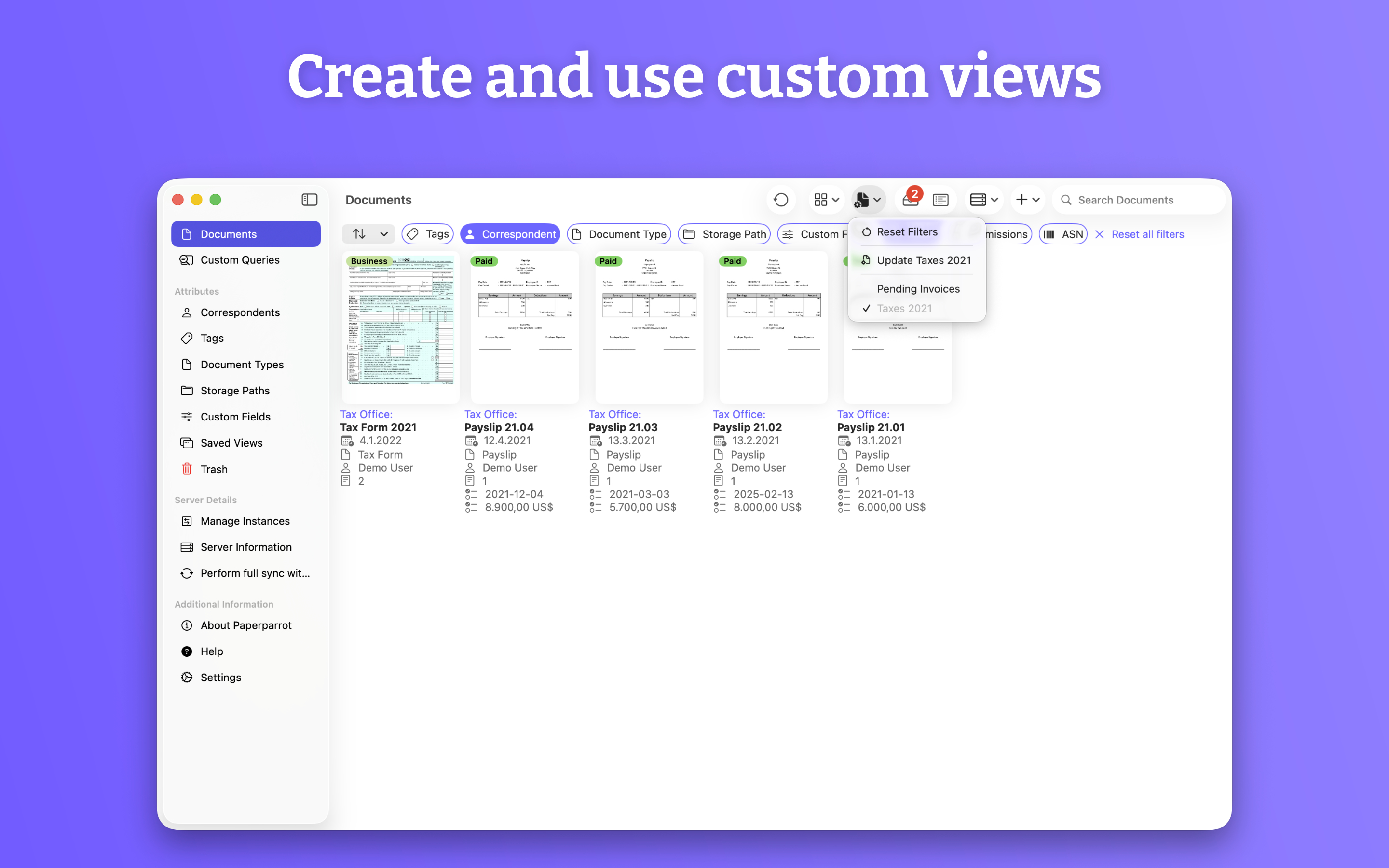Click the amount 6.000,00 US$
The image size is (1389, 868).
[x=891, y=507]
